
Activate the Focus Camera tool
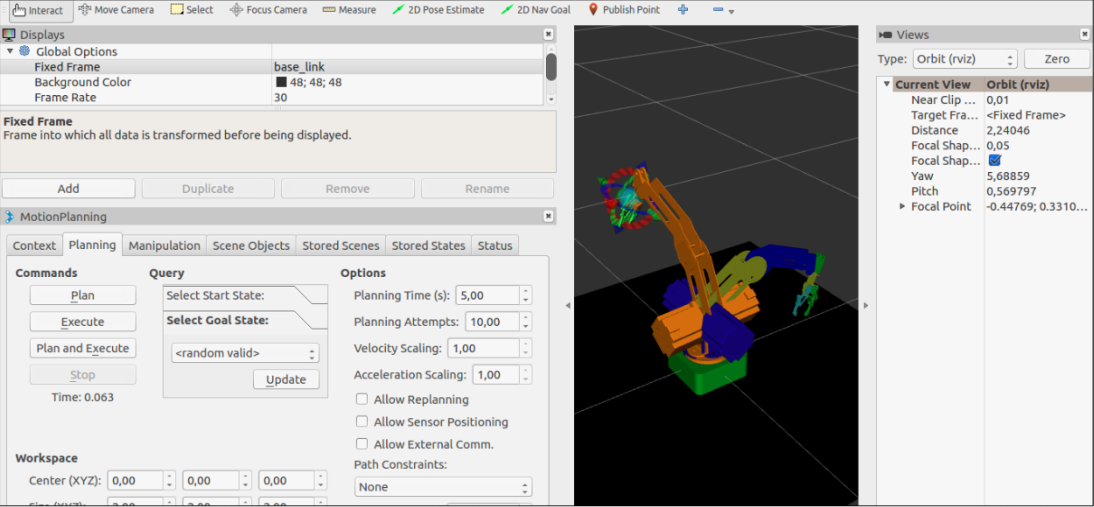tap(268, 10)
